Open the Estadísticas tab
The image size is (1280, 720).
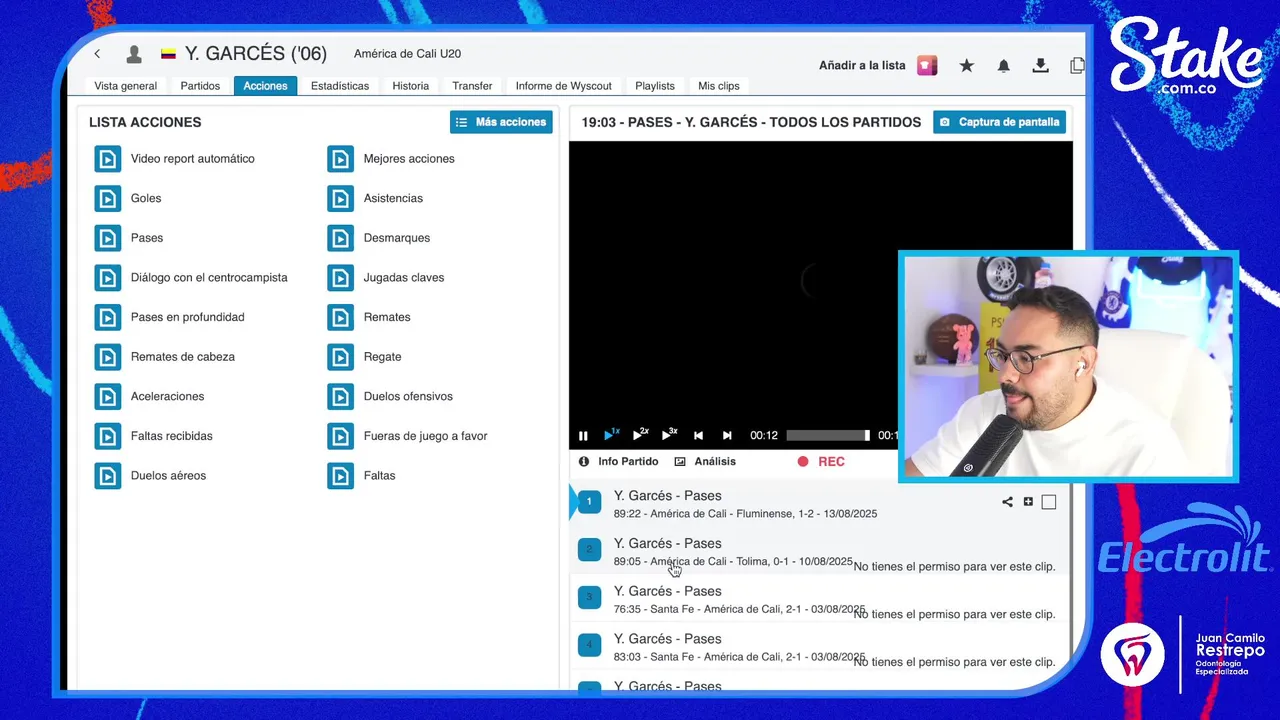point(340,86)
